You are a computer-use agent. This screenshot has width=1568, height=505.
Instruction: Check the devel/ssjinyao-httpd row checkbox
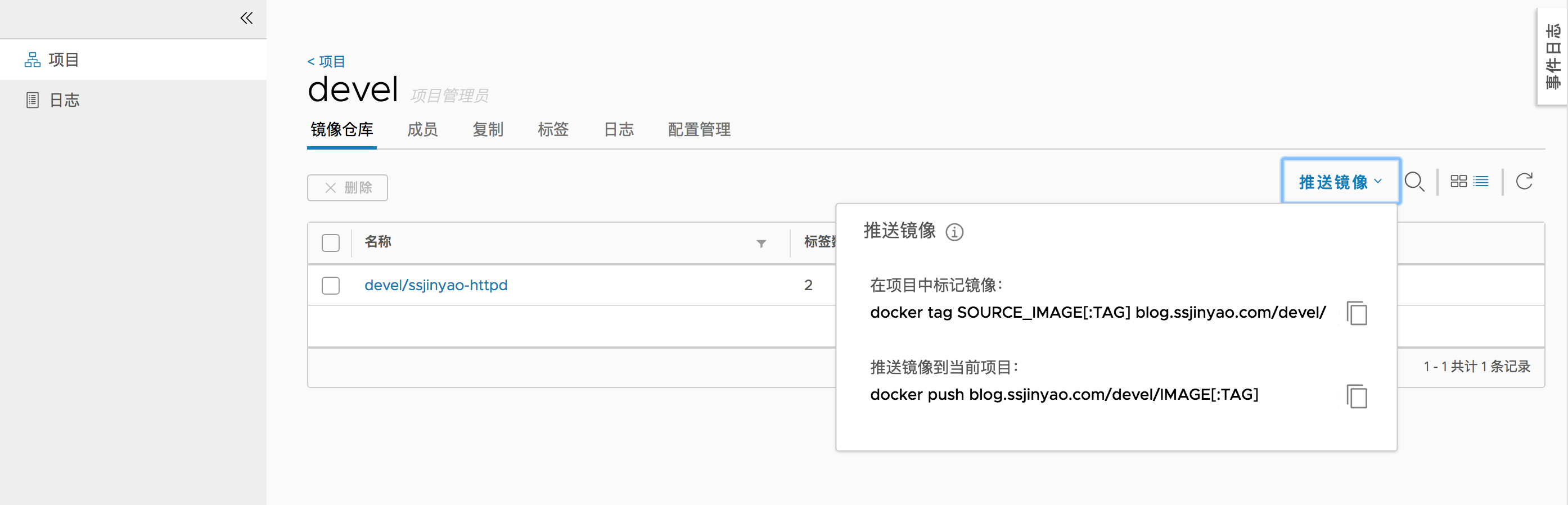point(331,285)
